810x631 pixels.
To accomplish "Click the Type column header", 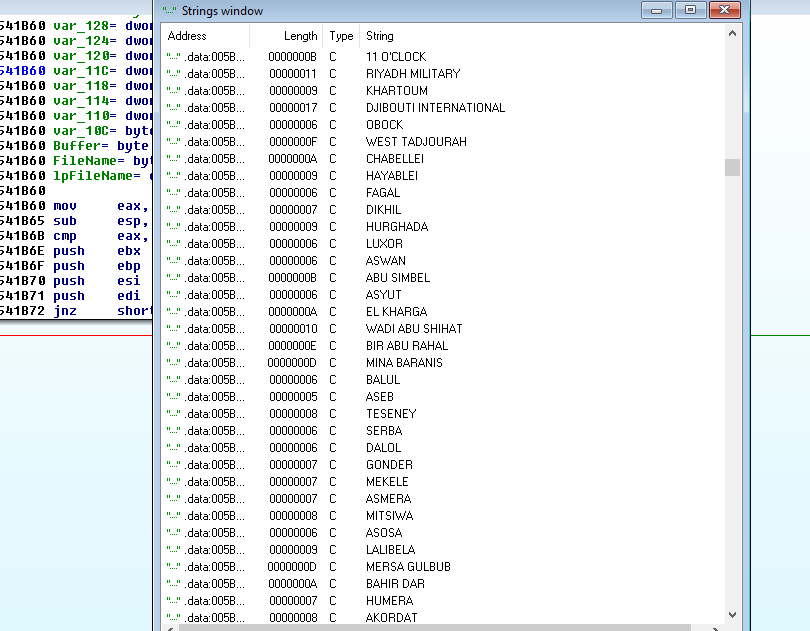I will point(341,36).
